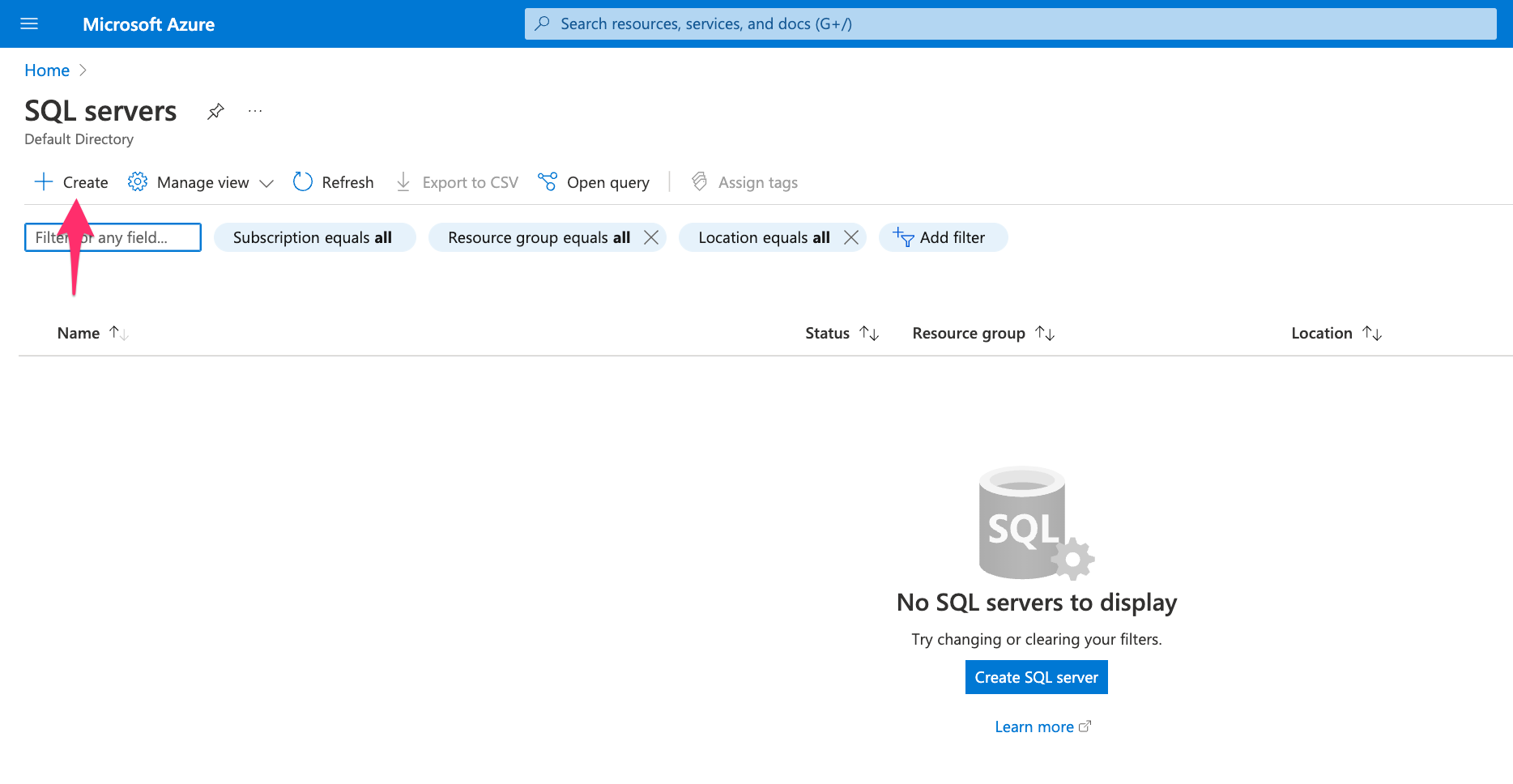Refresh the SQL servers list
The width and height of the screenshot is (1513, 784).
click(x=334, y=182)
